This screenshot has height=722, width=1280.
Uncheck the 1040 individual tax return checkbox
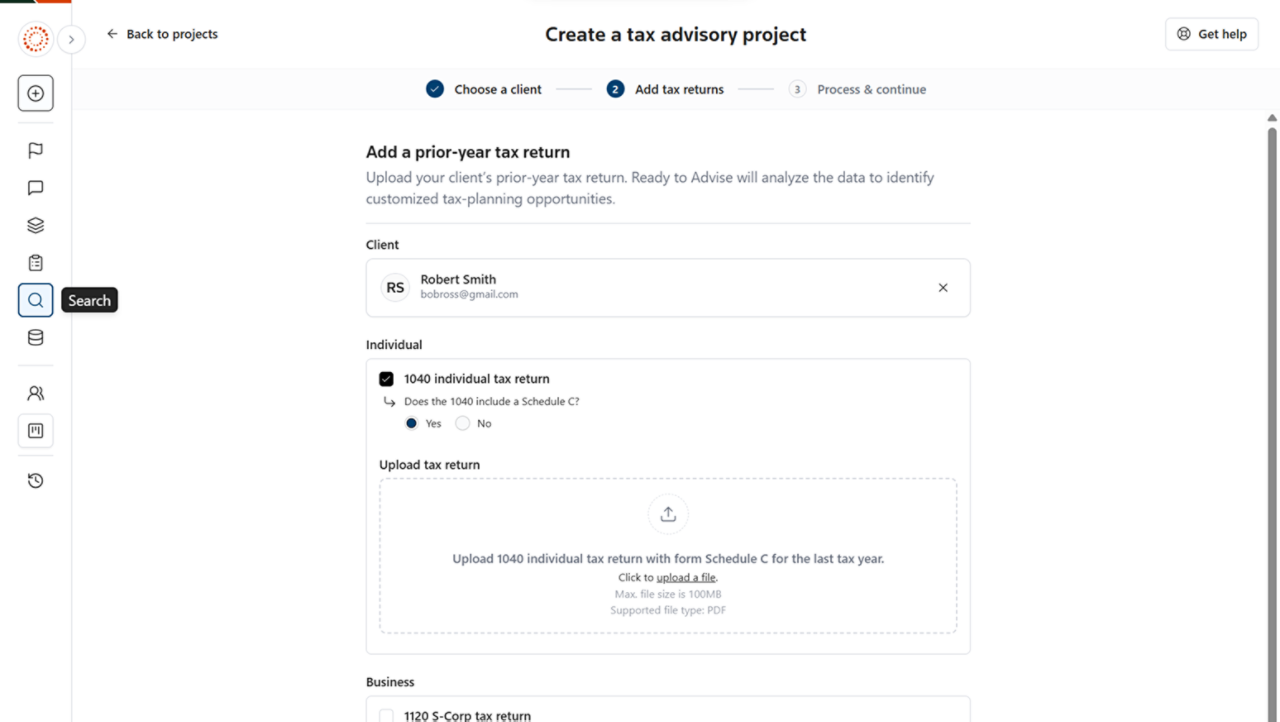386,379
